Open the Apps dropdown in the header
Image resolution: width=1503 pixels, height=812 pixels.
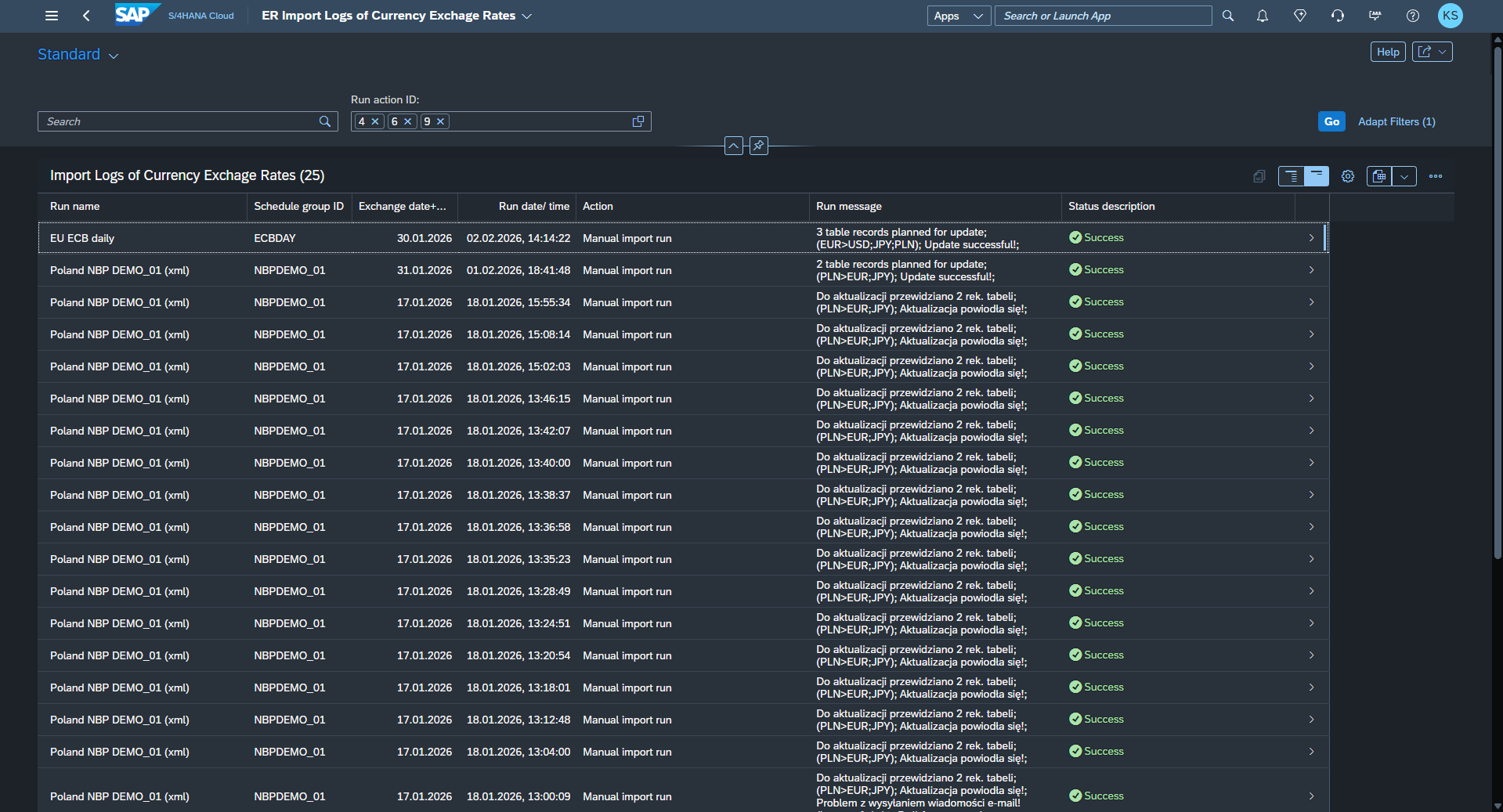[x=959, y=16]
